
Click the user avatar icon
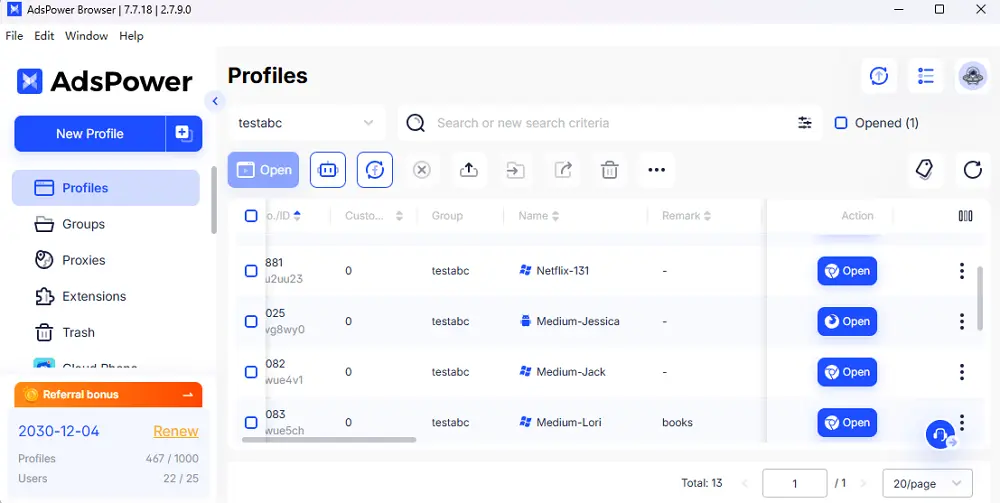pyautogui.click(x=972, y=76)
